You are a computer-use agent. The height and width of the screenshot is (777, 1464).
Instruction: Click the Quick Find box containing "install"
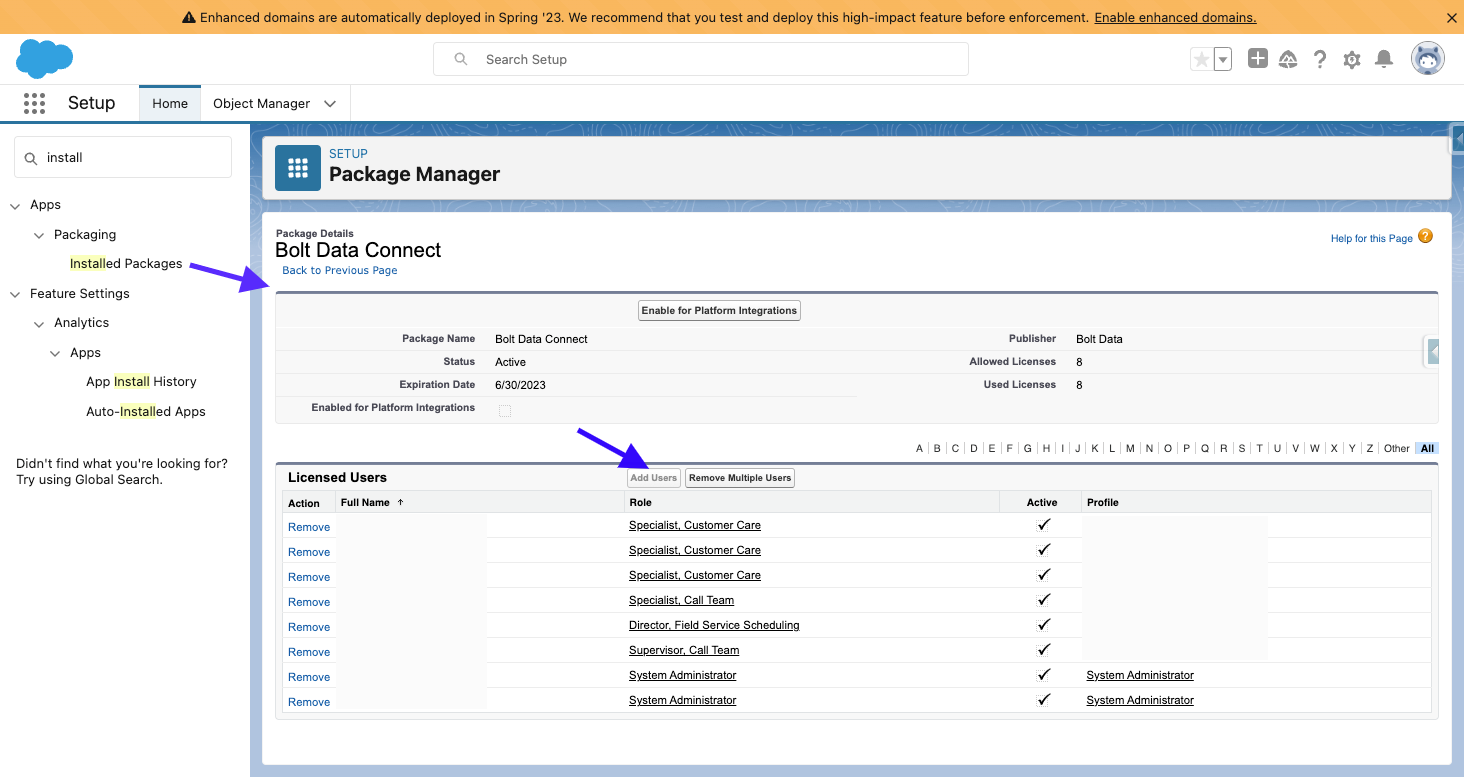(x=123, y=157)
